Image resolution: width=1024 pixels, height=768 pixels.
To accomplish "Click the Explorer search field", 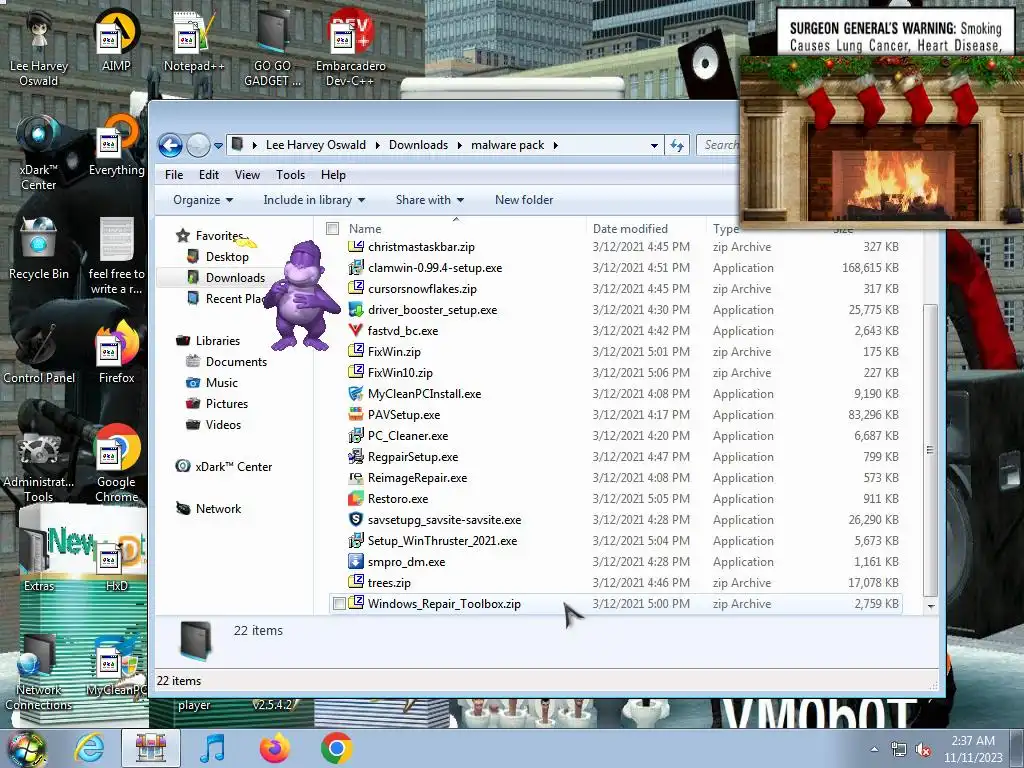I will tap(718, 145).
